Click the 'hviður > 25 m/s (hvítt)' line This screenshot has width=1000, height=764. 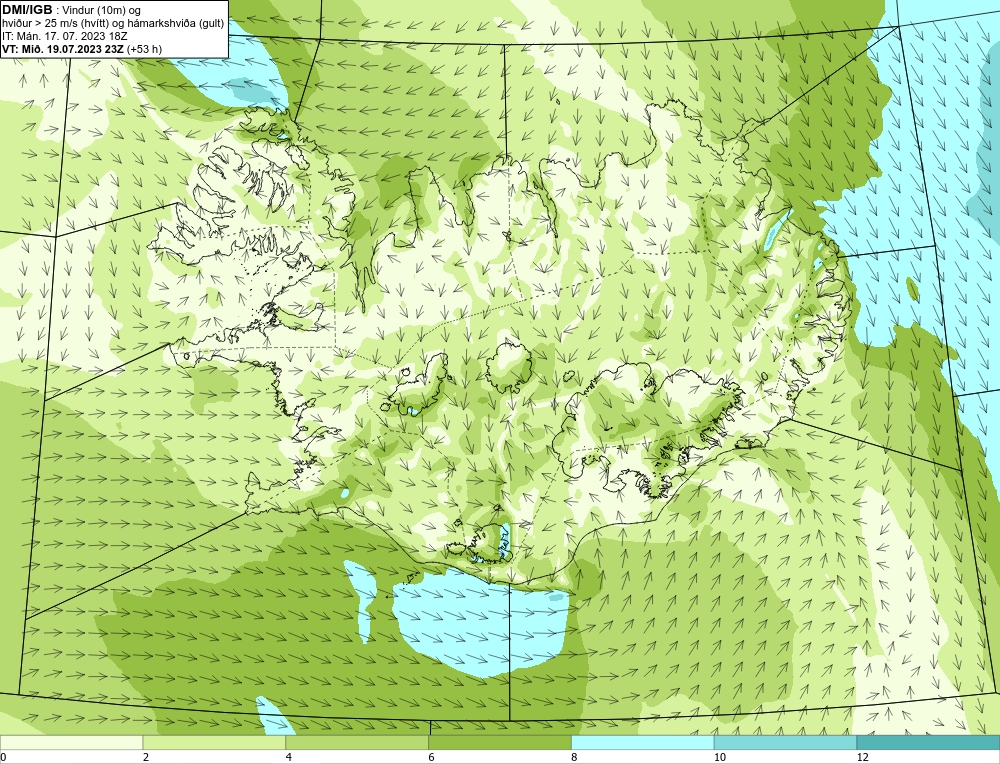point(113,24)
